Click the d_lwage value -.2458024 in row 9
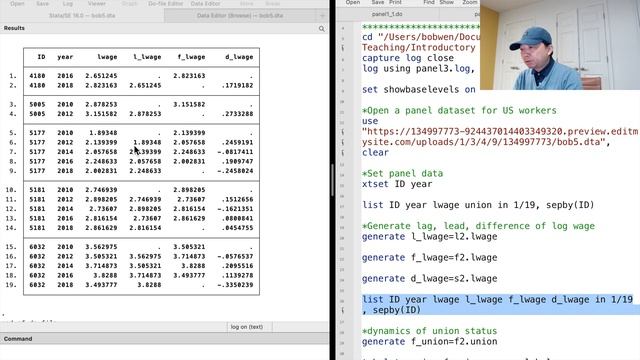Screen dimensions: 640x360 pyautogui.click(x=235, y=171)
